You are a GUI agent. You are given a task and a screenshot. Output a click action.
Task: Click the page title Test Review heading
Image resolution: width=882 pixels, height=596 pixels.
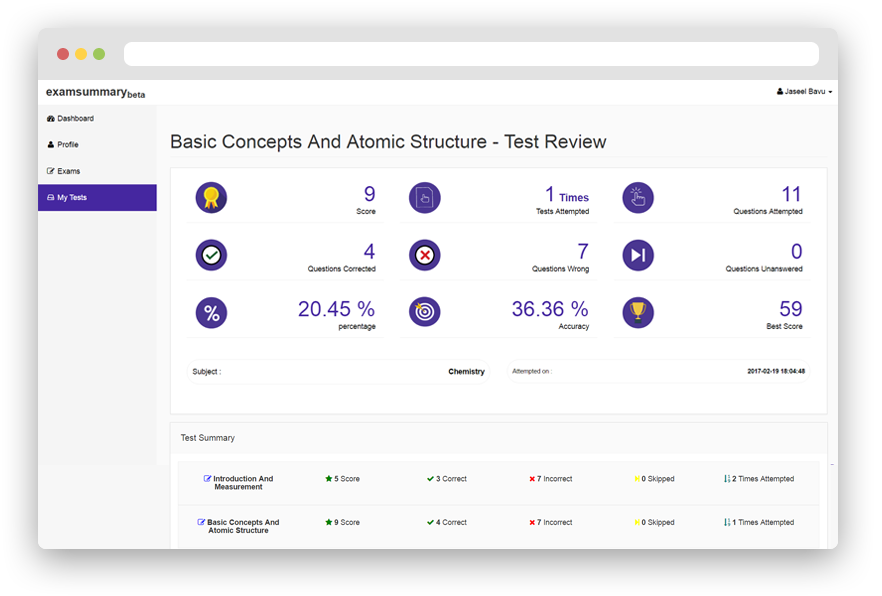point(388,142)
